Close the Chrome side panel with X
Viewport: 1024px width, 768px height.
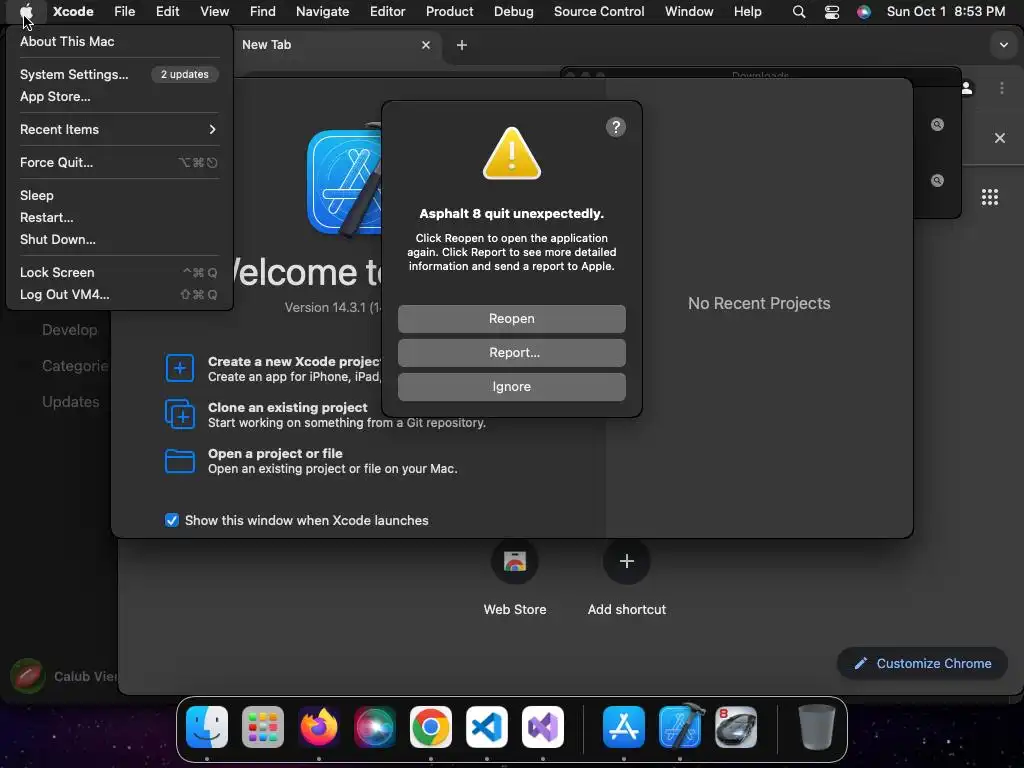coord(999,138)
